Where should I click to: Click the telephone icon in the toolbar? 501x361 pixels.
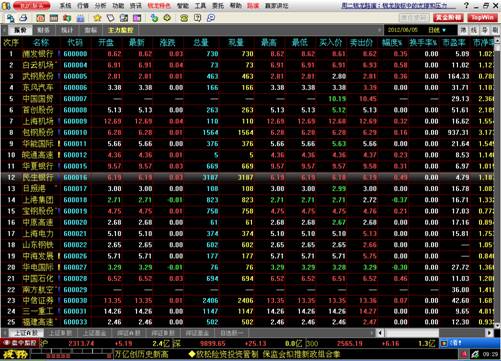pyautogui.click(x=184, y=18)
